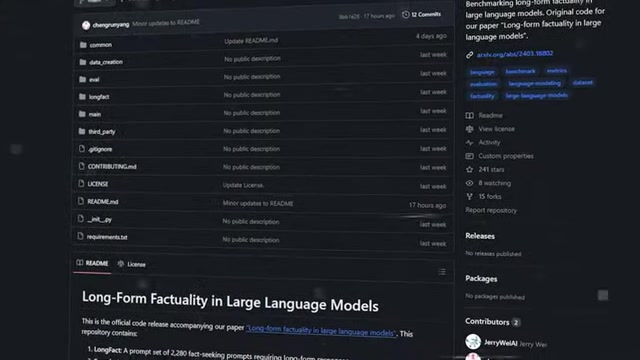This screenshot has height=360, width=640.
Task: Click the Readme book icon in sidebar
Action: pos(470,116)
